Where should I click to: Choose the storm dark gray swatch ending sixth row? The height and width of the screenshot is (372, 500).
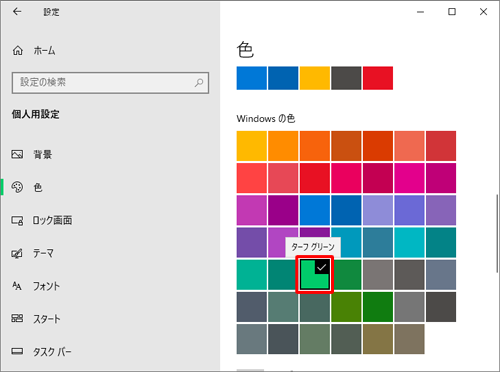441,307
